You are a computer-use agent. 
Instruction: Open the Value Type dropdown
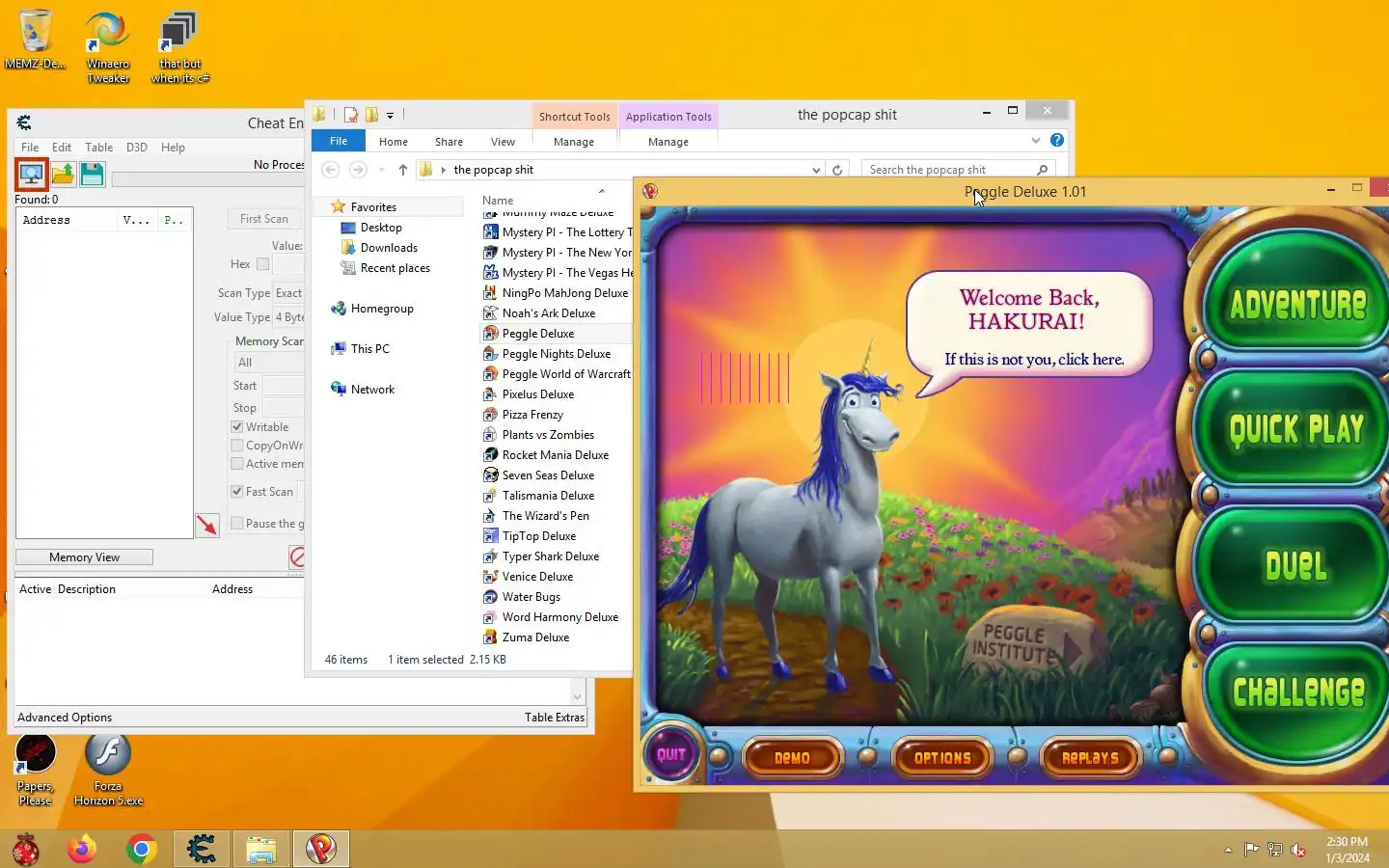(288, 317)
